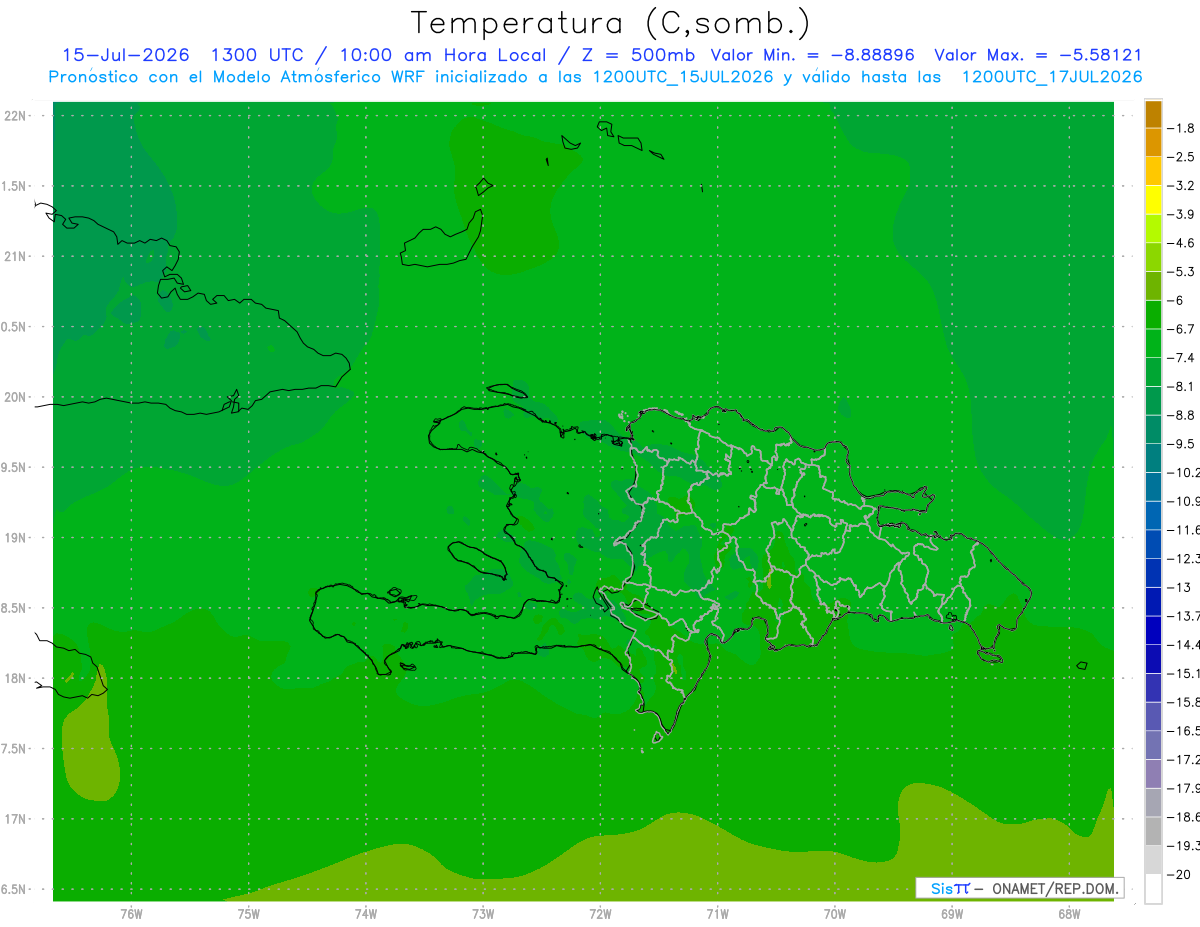
Task: Click the '68W' longitude label
Action: point(1069,914)
